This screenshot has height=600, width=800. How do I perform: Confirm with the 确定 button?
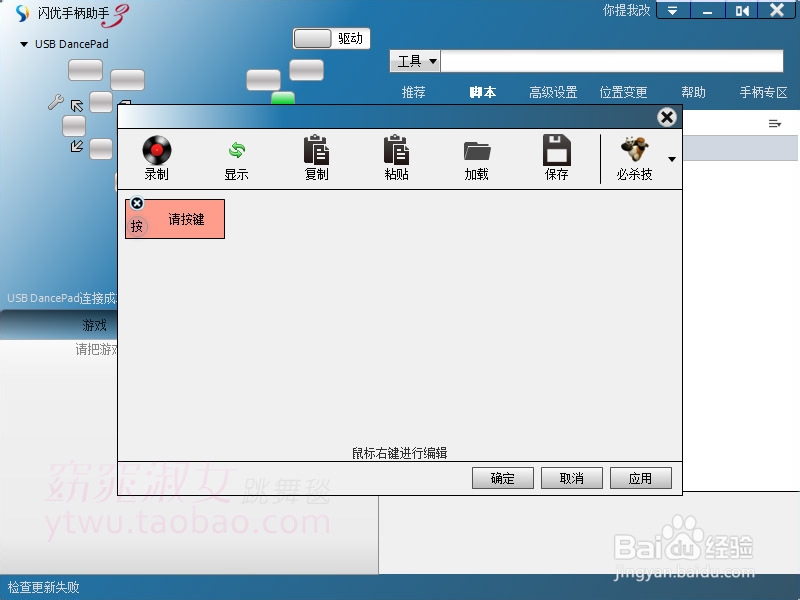pos(502,478)
